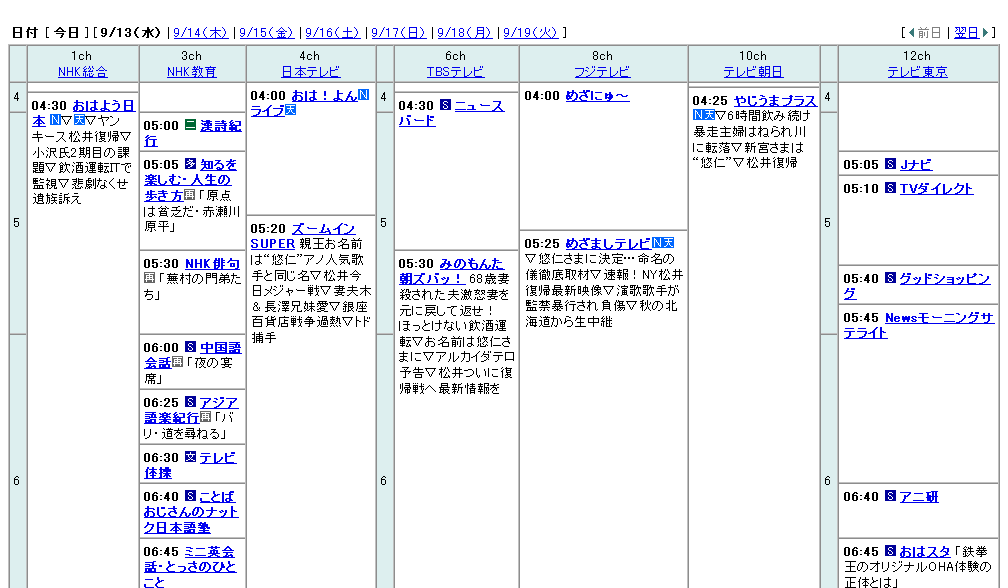Open the 9/18(月) schedule tab
1008x588 pixels.
tap(466, 31)
